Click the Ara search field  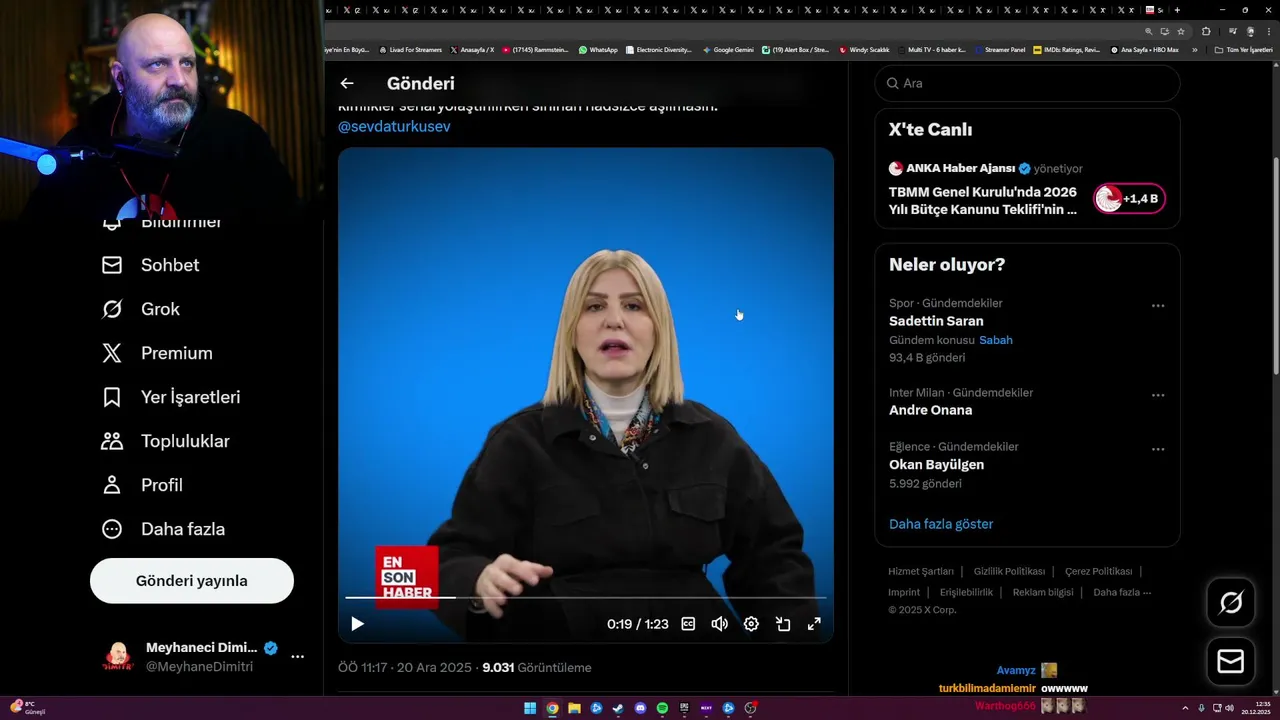(1027, 83)
